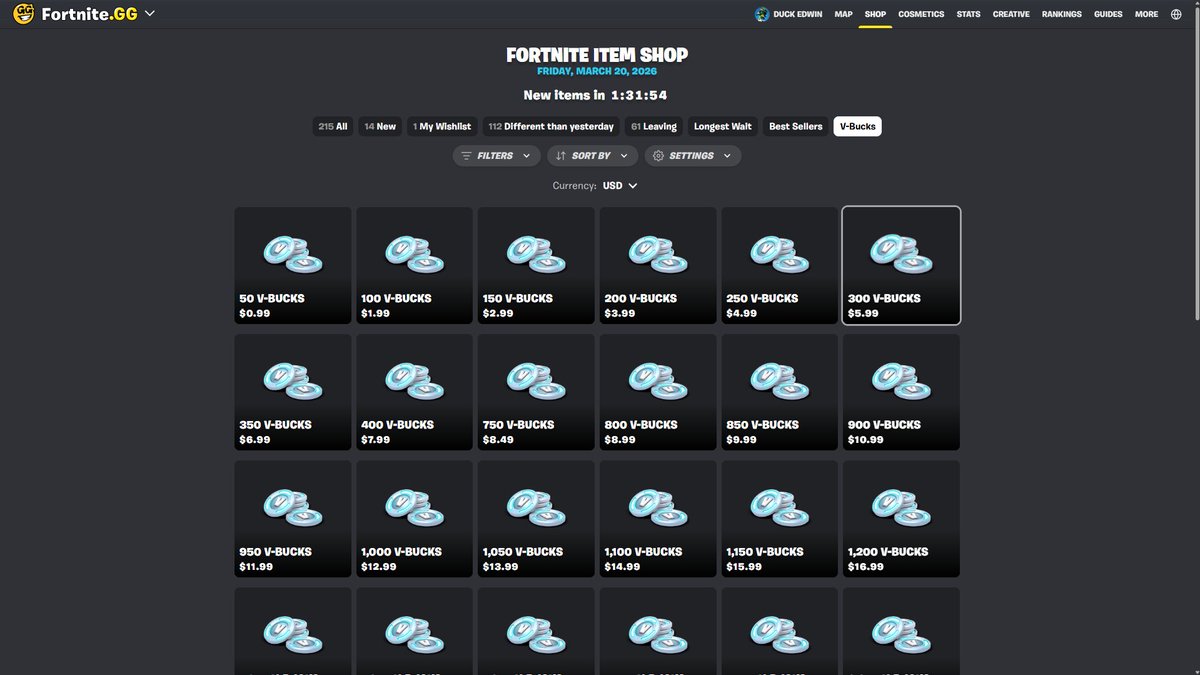Image resolution: width=1200 pixels, height=675 pixels.
Task: Click the New items in countdown timer
Action: (596, 95)
